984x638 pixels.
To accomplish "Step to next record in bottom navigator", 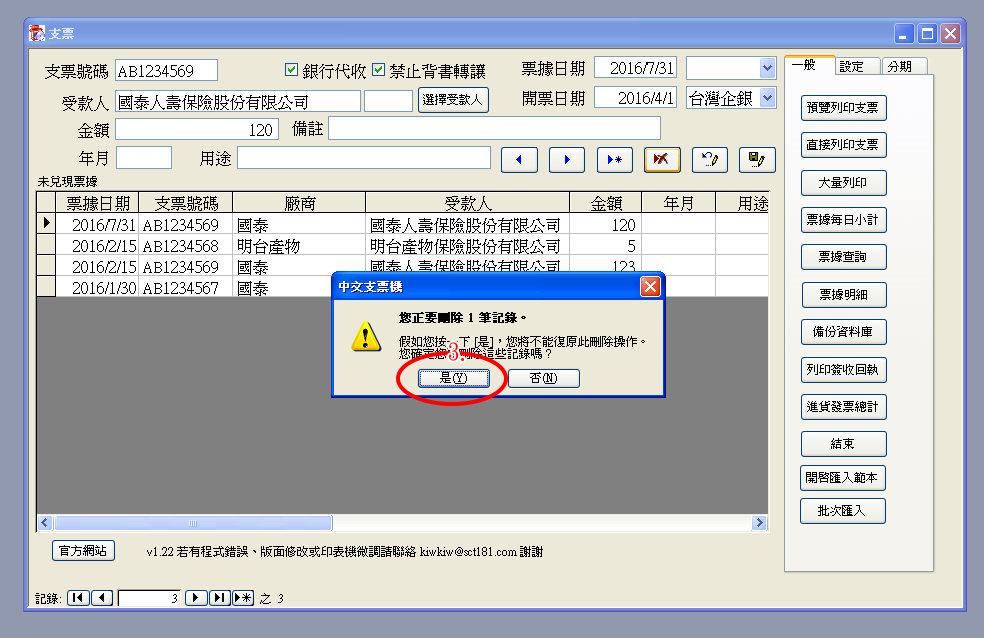I will point(196,598).
